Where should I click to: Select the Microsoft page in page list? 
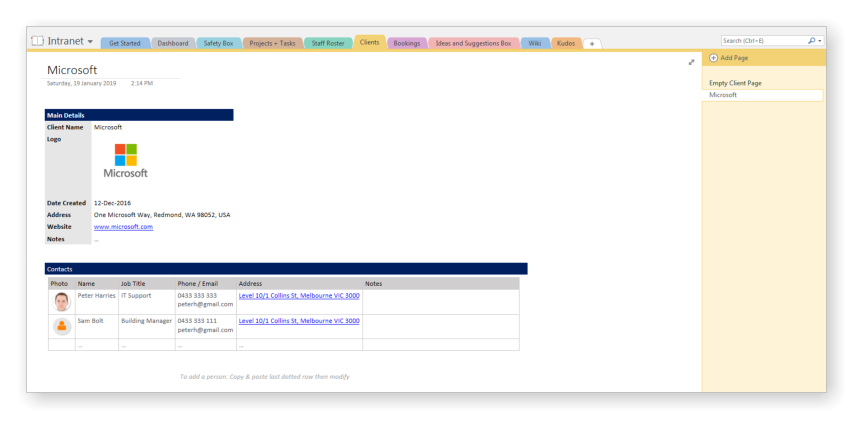(x=762, y=95)
